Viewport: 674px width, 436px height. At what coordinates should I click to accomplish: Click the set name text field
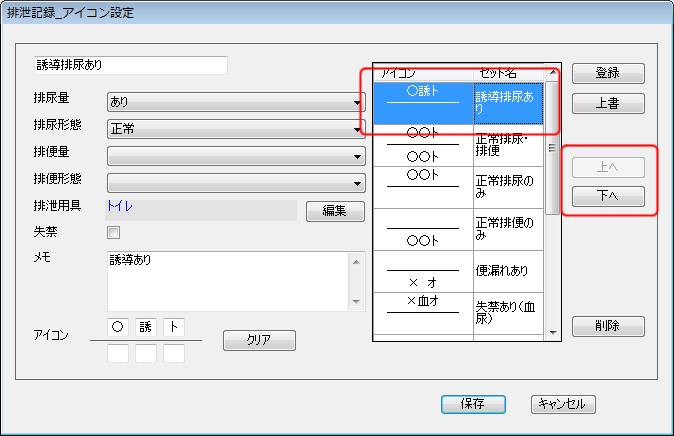coord(130,66)
